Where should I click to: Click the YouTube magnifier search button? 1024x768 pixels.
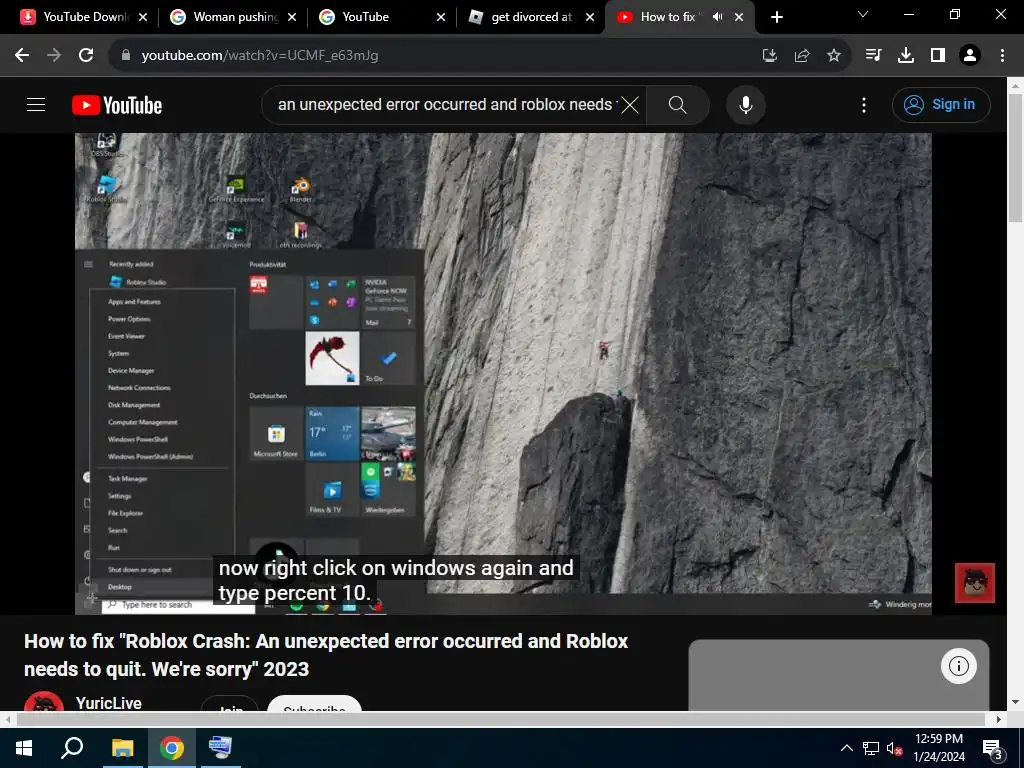677,104
